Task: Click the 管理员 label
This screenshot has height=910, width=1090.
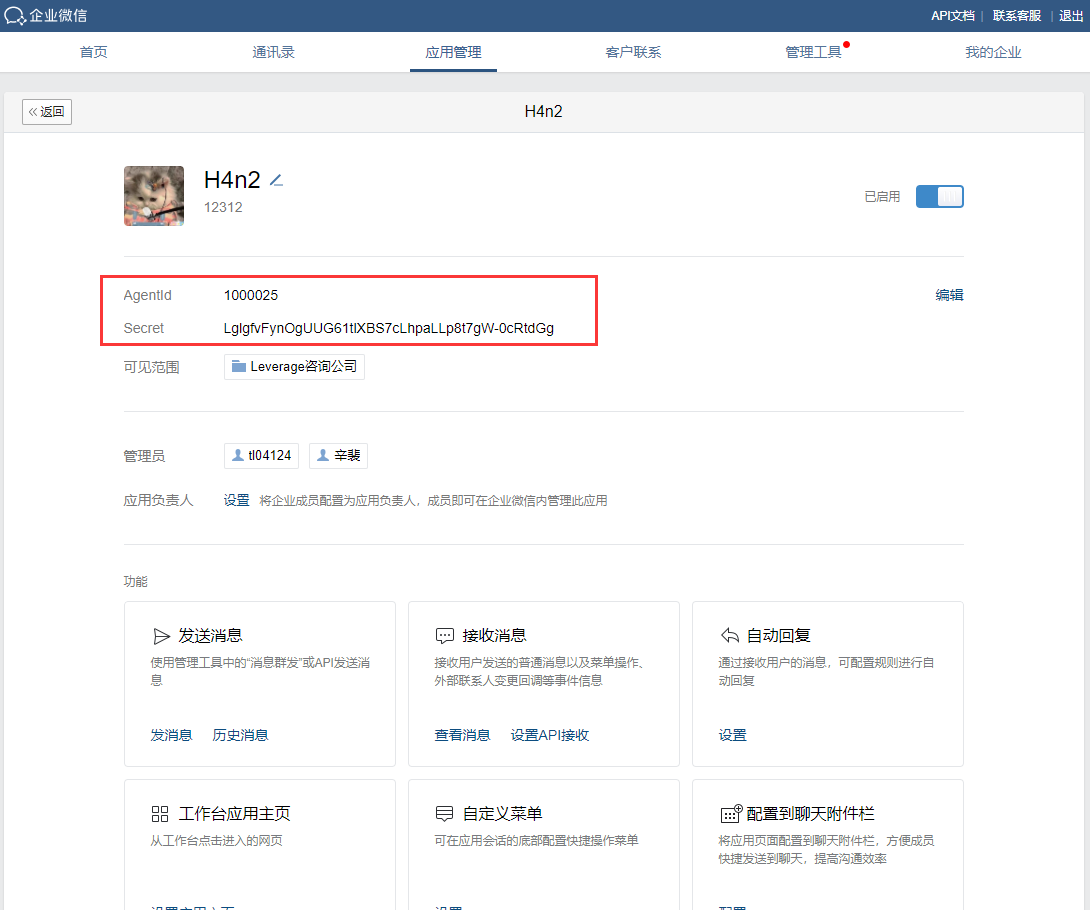Action: (x=145, y=456)
